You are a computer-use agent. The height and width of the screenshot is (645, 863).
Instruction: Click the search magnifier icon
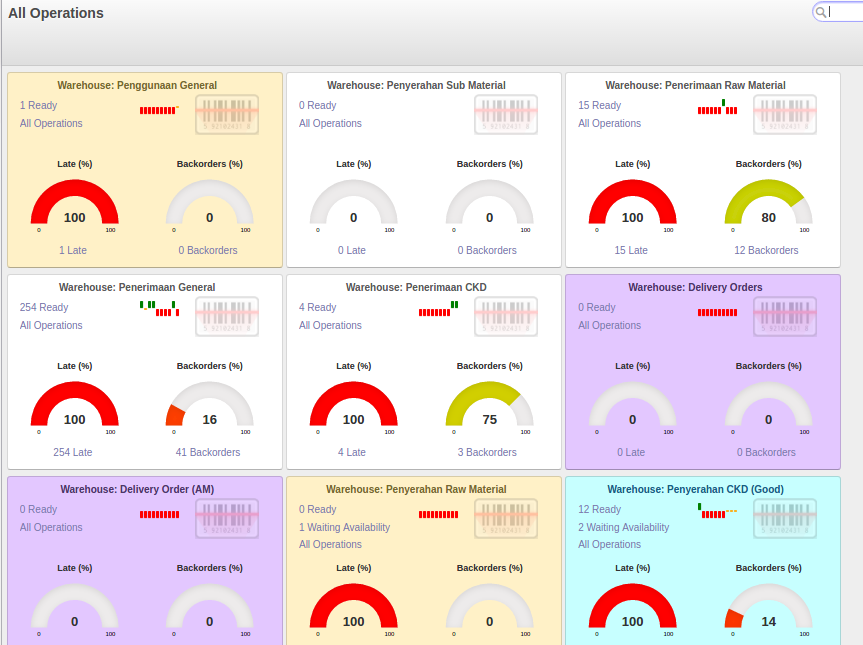pyautogui.click(x=821, y=12)
